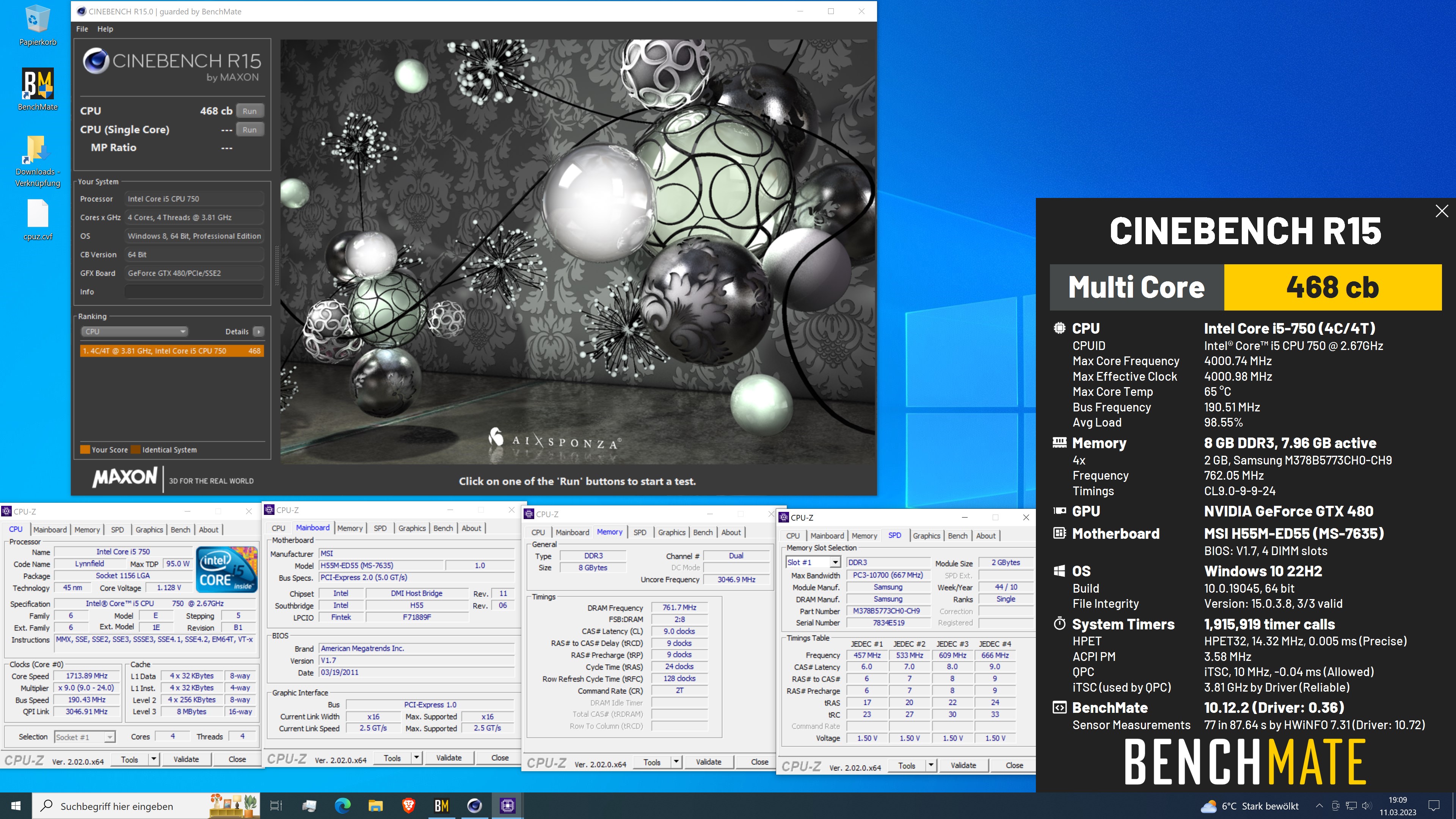Open File Explorer from the taskbar
The image size is (1456, 819).
(375, 805)
